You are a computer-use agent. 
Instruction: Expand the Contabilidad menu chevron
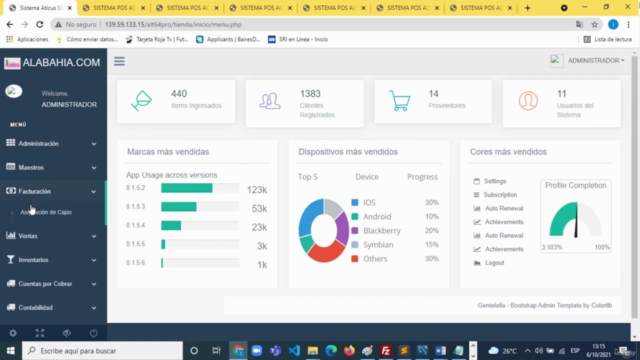(94, 308)
